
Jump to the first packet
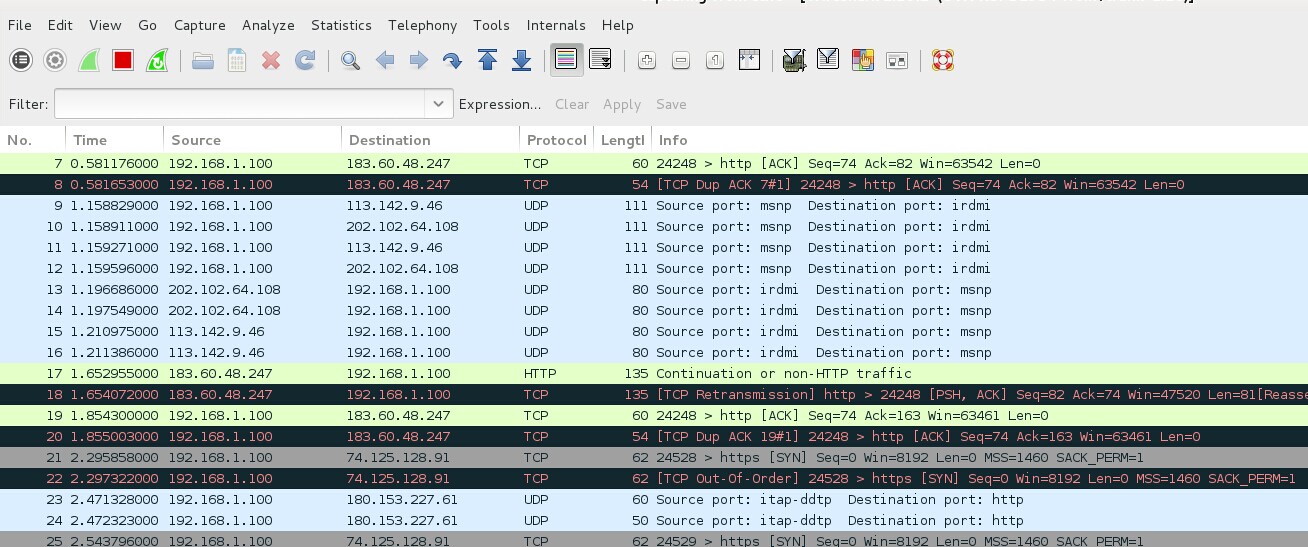[487, 61]
